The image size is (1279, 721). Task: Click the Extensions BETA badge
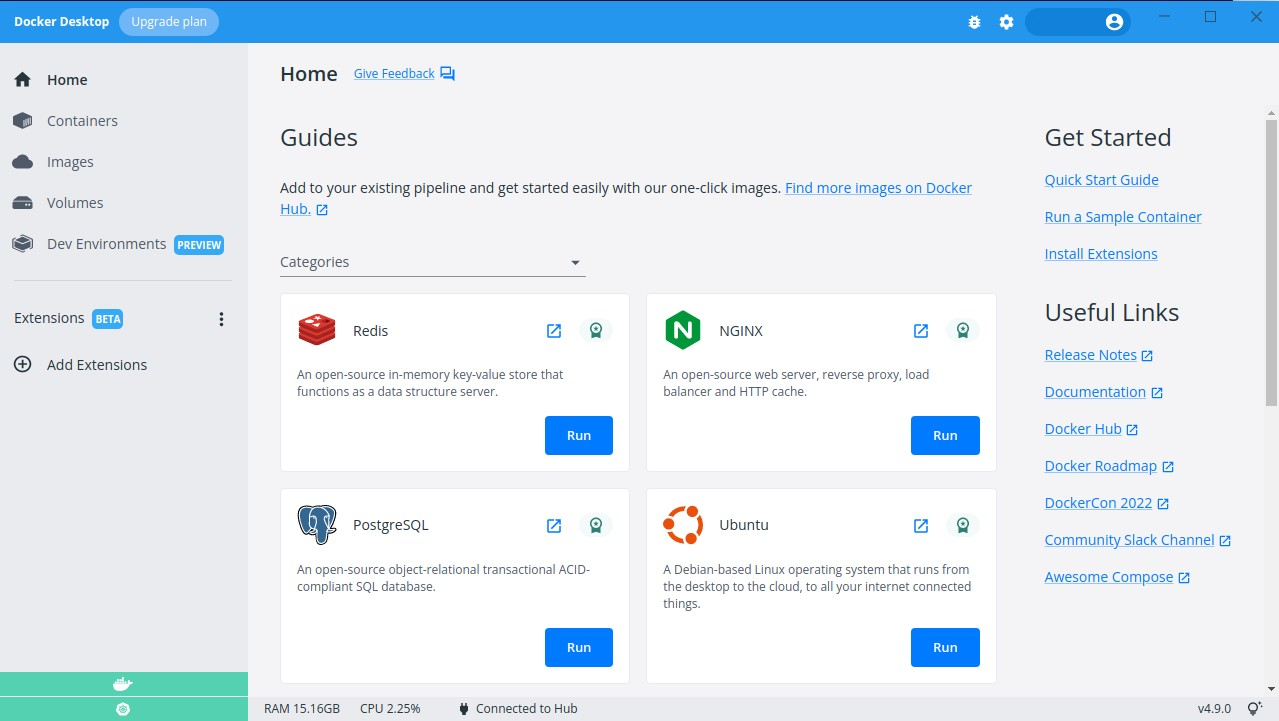coord(108,319)
